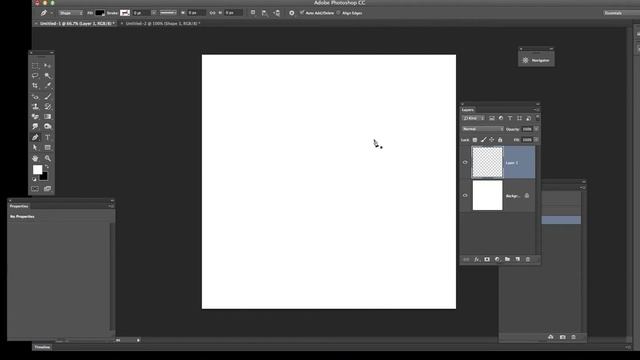Open the stroke type options dropdown
Screen dimensions: 640x360
168,13
